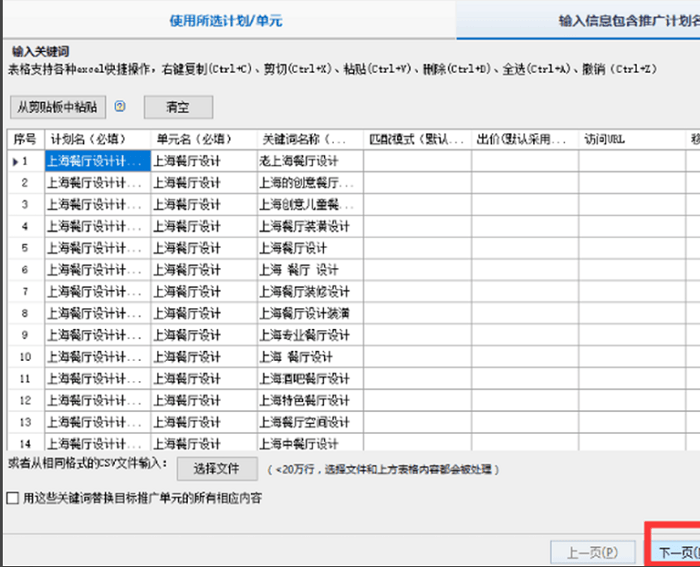This screenshot has width=700, height=567.
Task: Select row number 7 in the table
Action: click(25, 291)
